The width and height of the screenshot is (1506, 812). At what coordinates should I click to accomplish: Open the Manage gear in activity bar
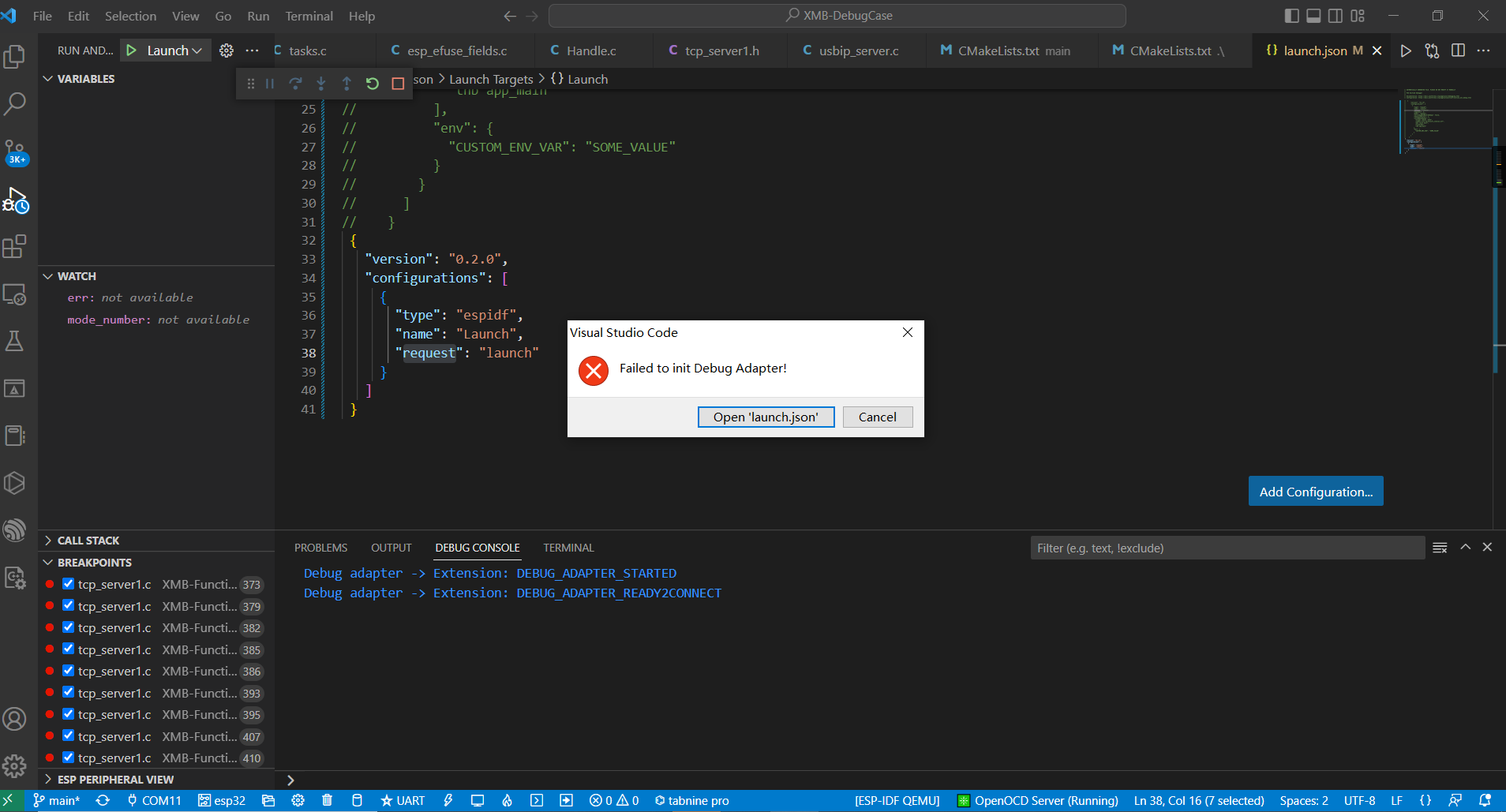point(15,765)
